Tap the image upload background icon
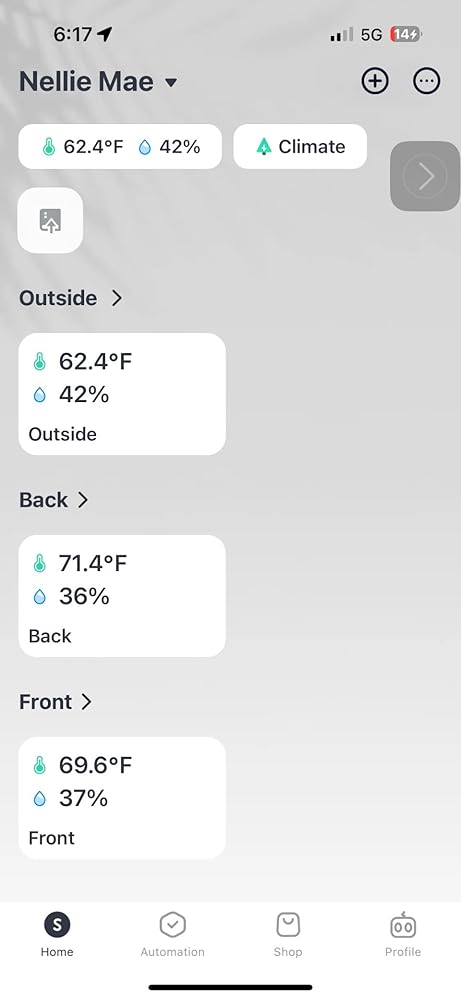 coord(50,220)
